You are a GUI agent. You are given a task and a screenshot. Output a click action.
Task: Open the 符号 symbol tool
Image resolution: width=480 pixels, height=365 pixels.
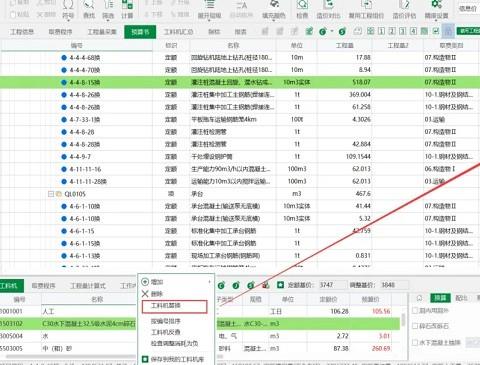(68, 9)
